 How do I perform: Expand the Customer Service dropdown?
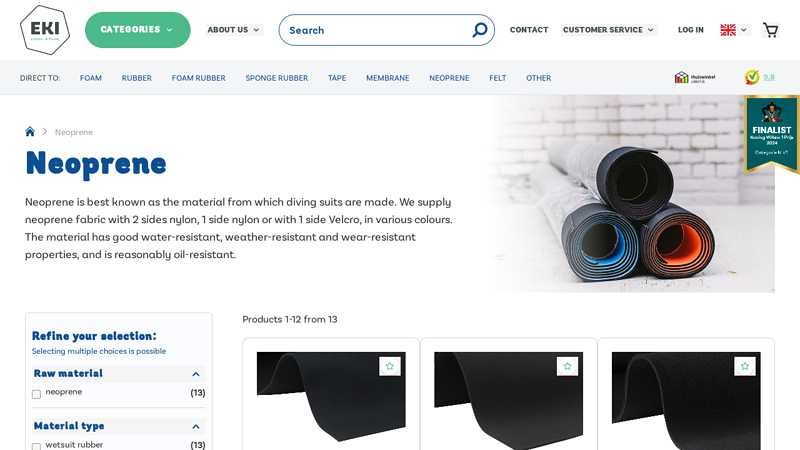[609, 30]
